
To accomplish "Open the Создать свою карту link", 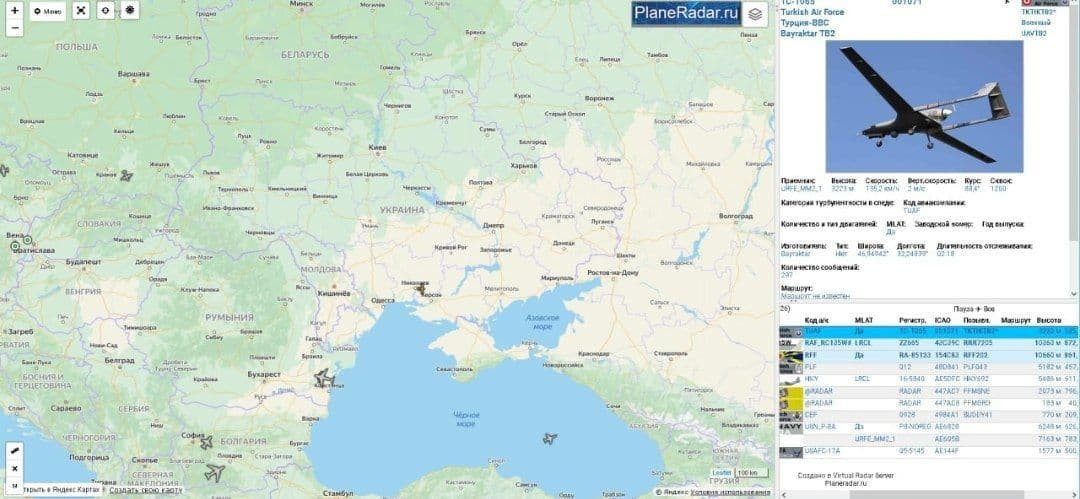I will point(145,490).
